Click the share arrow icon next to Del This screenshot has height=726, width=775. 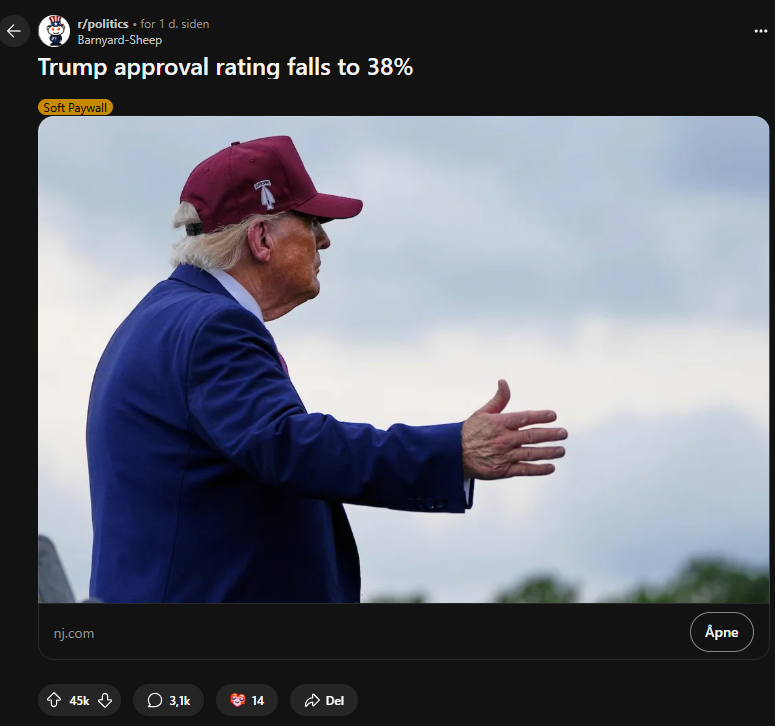coord(312,700)
